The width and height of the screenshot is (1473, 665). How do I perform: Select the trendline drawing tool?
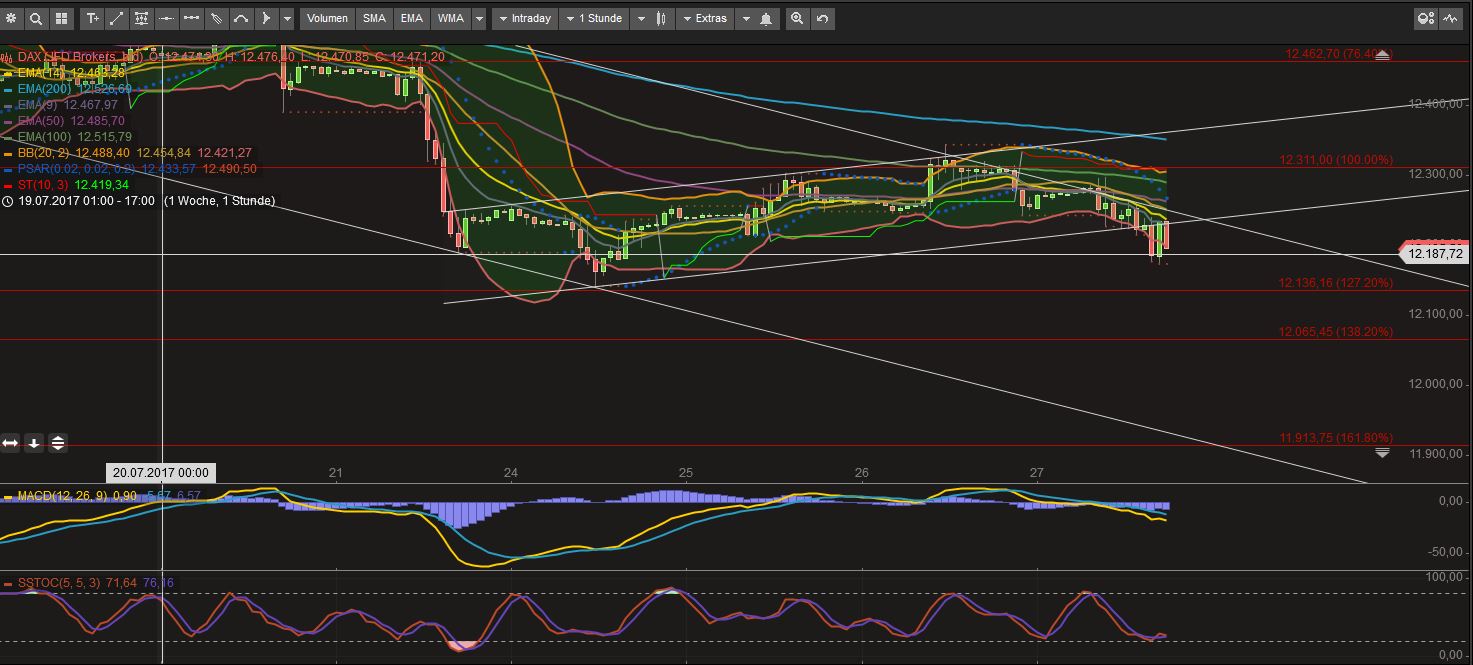click(x=116, y=18)
